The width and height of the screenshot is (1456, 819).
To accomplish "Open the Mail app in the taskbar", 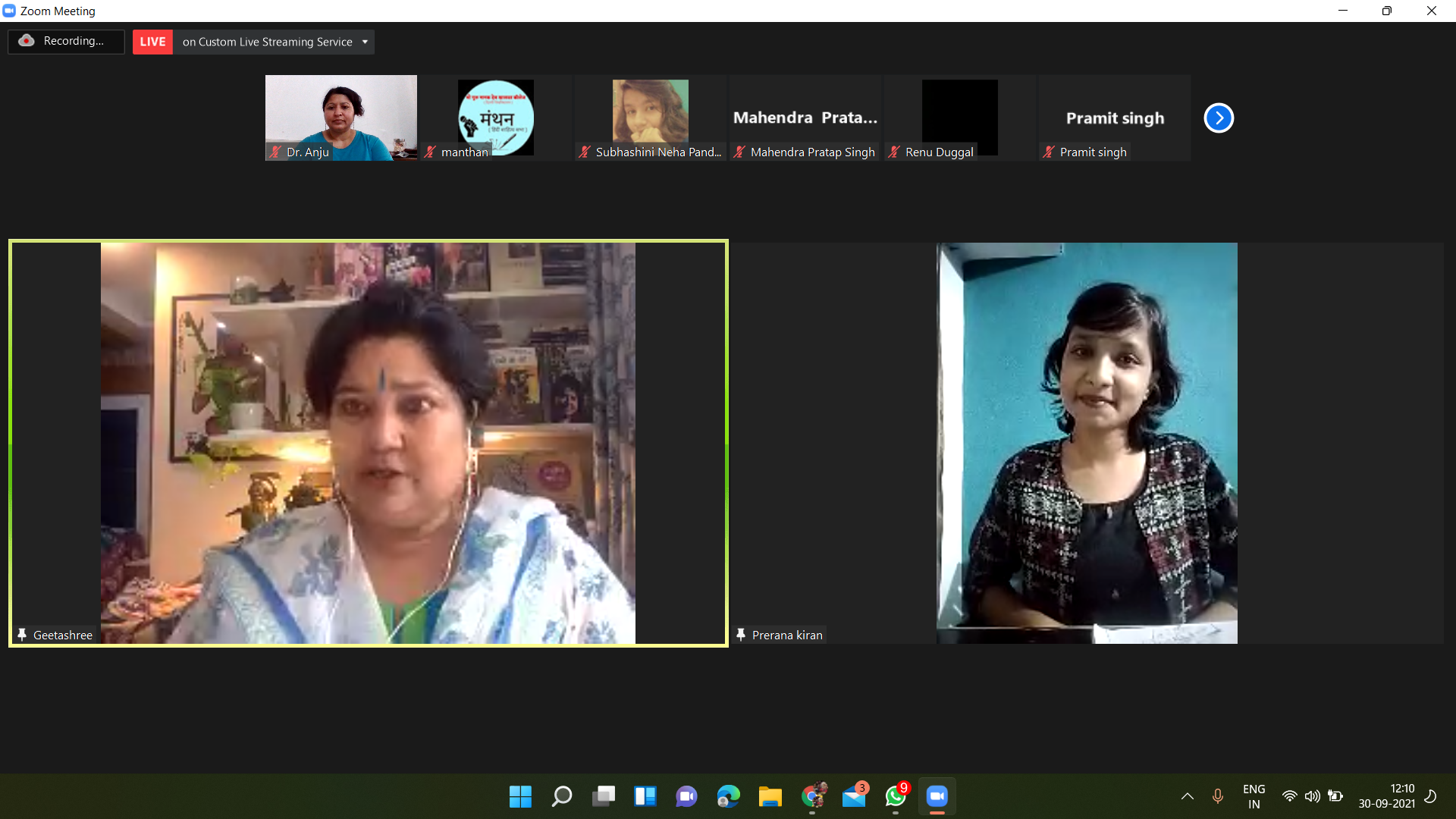I will [854, 796].
